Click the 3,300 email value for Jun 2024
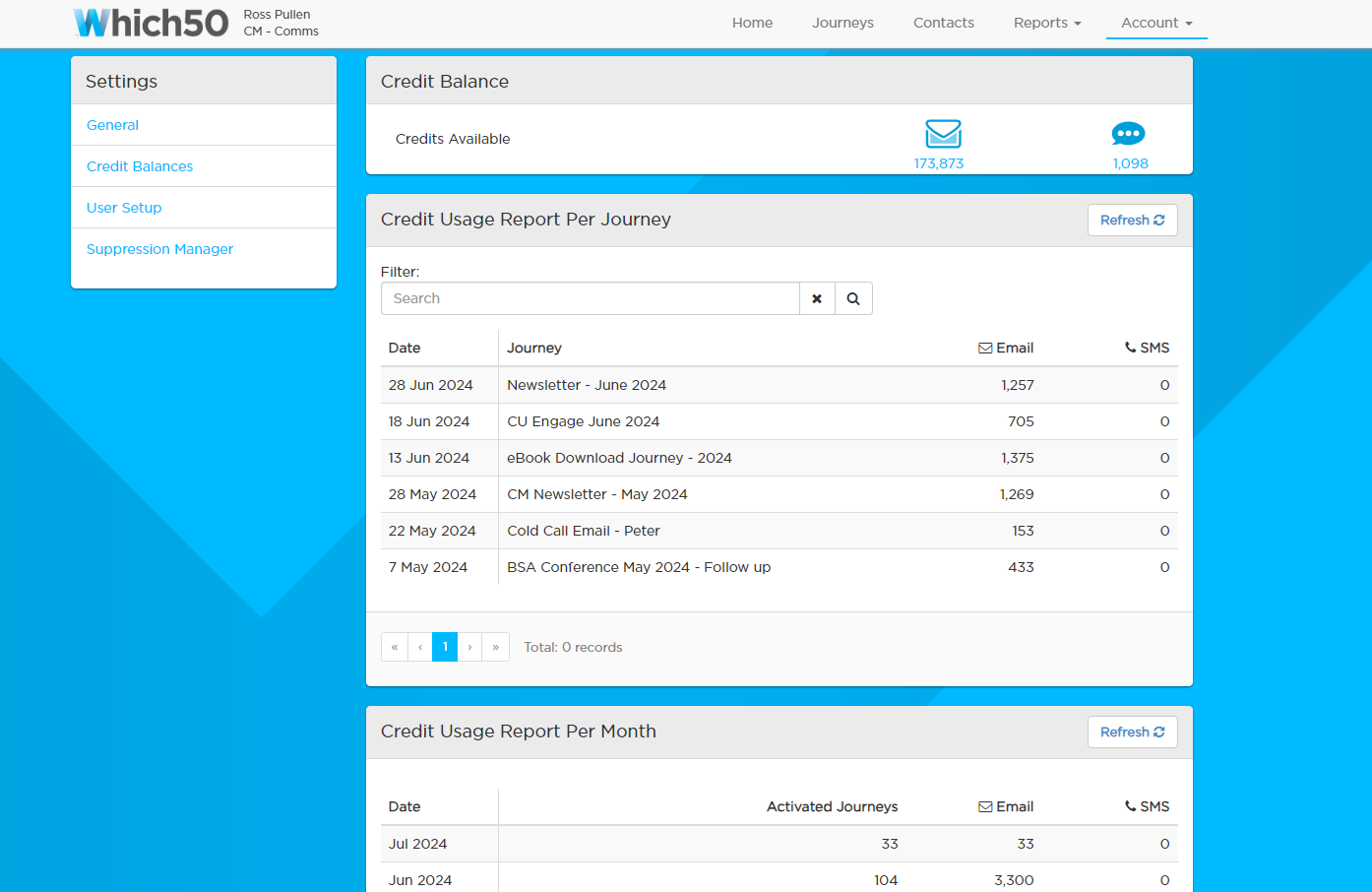This screenshot has height=892, width=1372. click(1014, 880)
